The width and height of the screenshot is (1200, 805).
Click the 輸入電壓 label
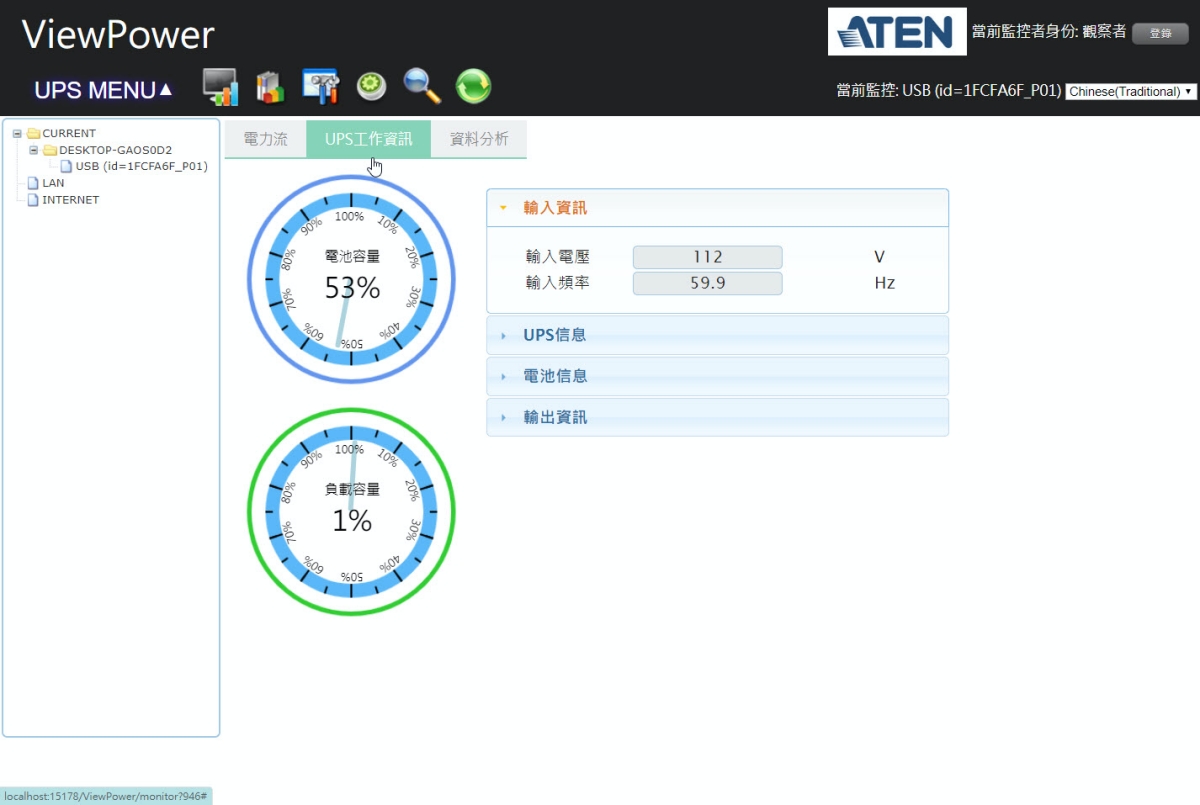(x=558, y=257)
